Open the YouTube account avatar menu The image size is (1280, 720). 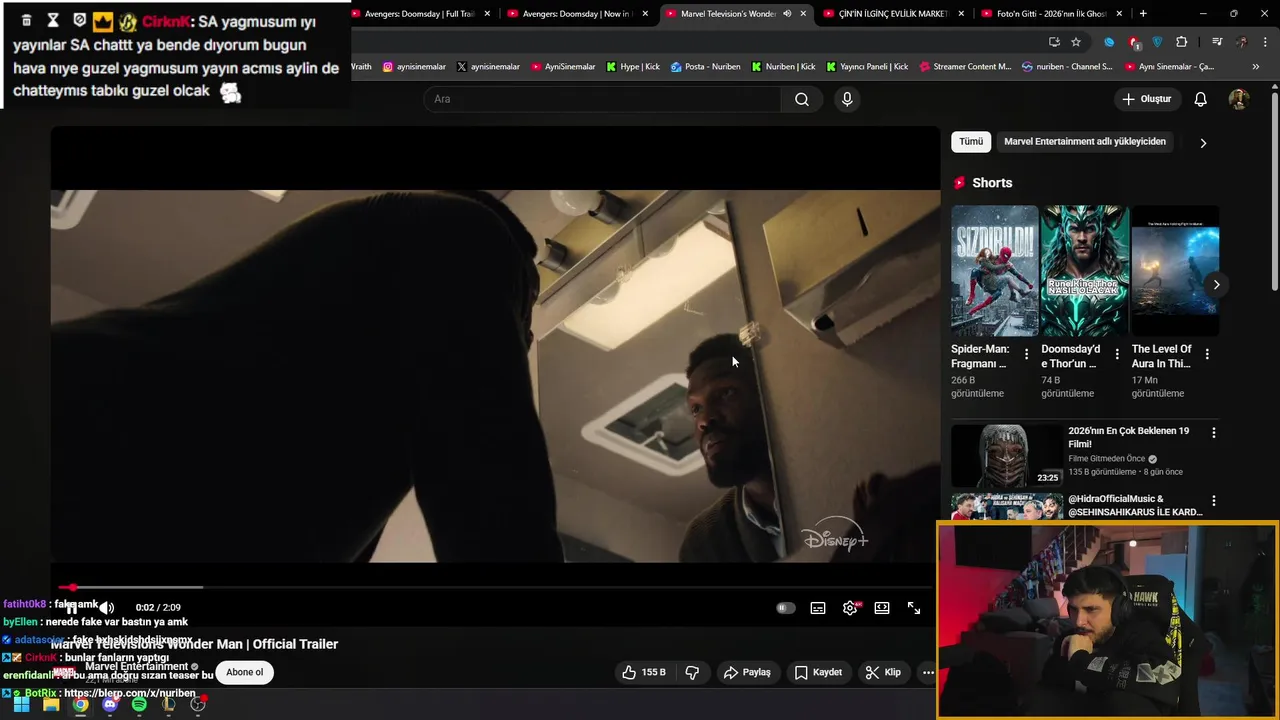coord(1238,99)
